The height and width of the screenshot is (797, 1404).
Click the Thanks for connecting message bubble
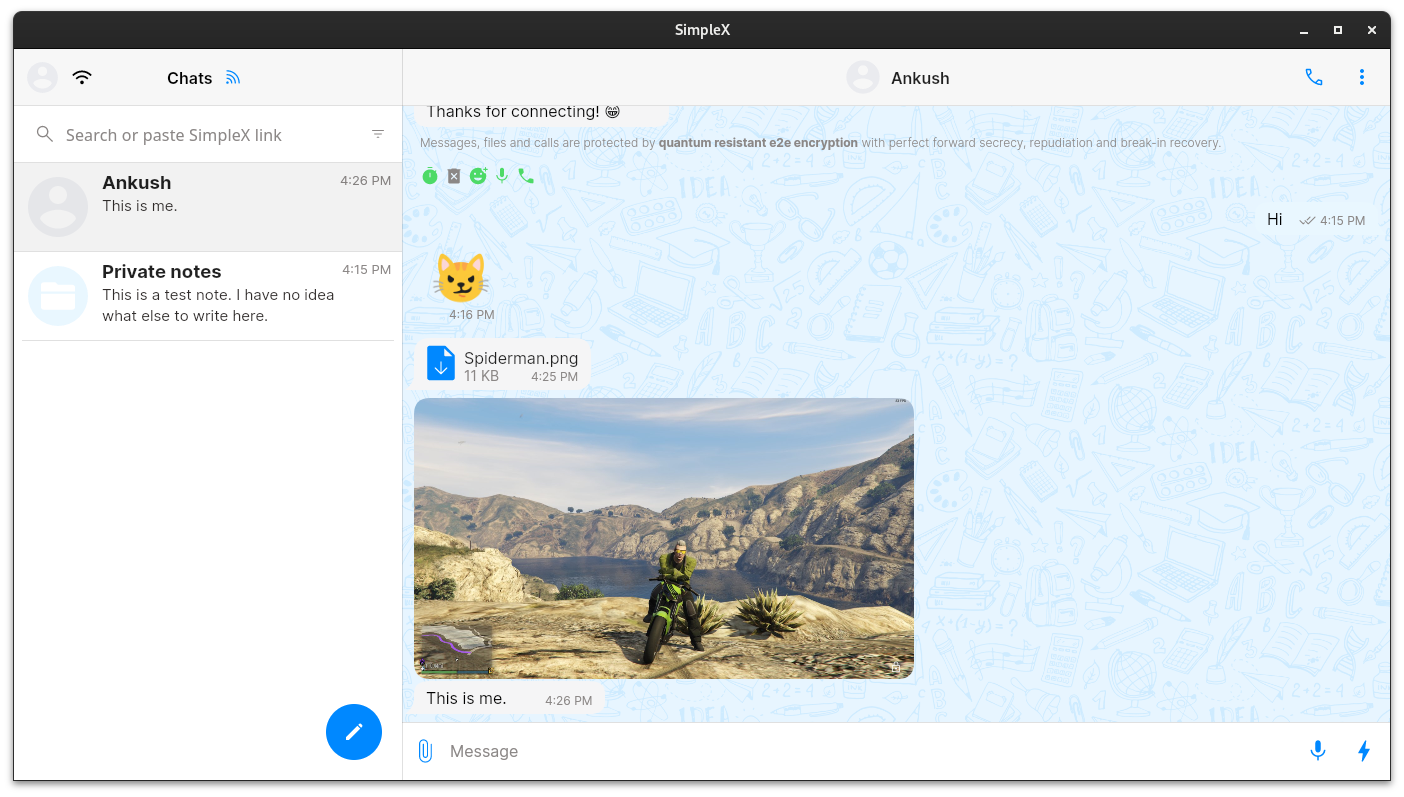point(523,111)
